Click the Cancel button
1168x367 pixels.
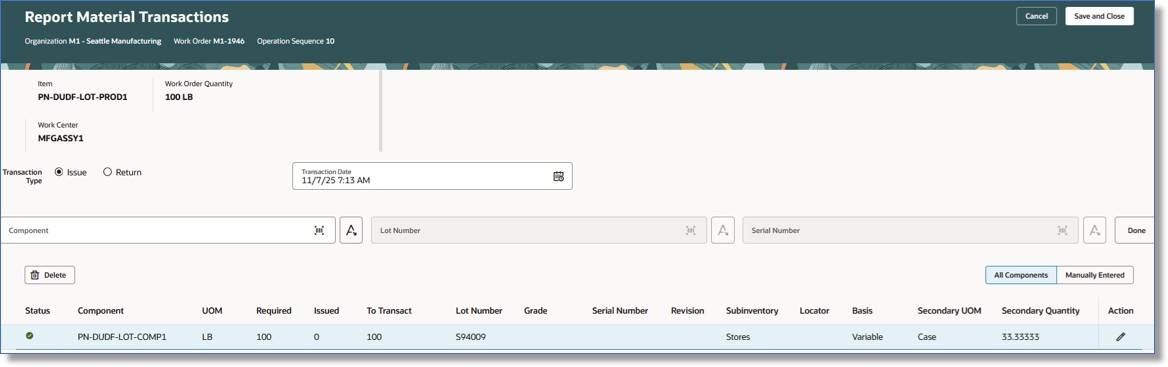(1036, 16)
